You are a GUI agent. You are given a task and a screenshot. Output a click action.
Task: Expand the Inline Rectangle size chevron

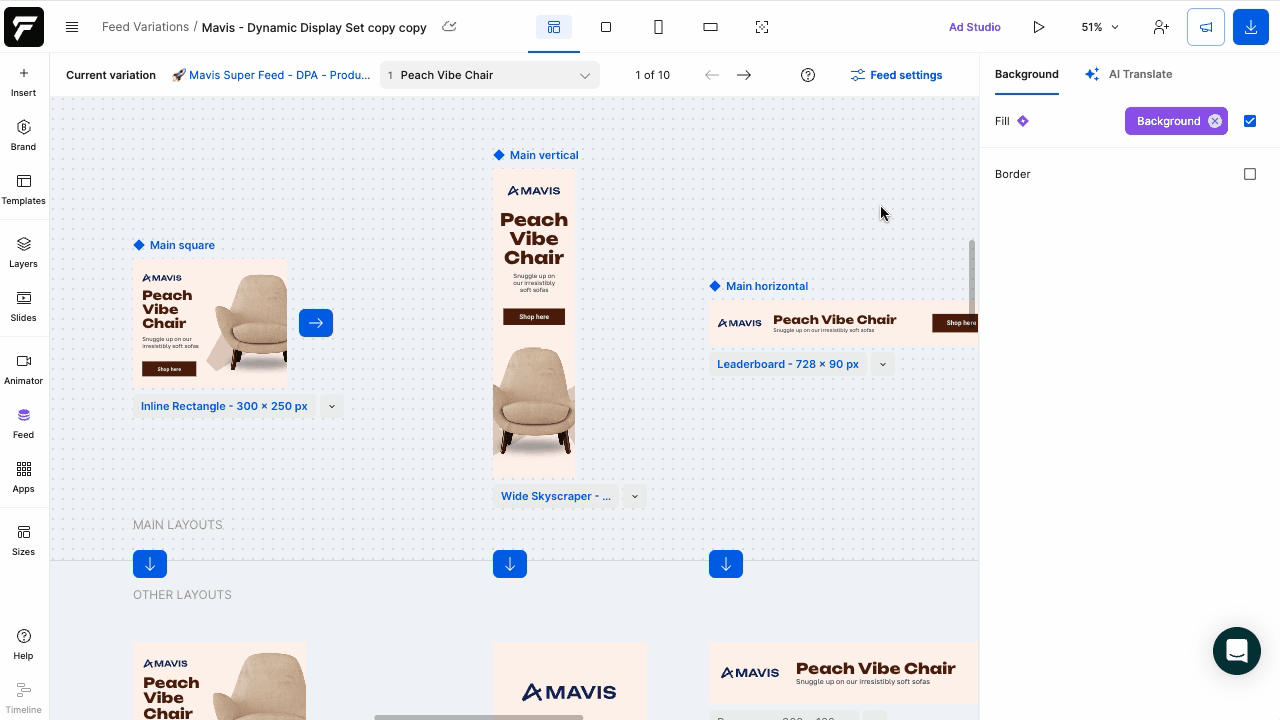(332, 406)
